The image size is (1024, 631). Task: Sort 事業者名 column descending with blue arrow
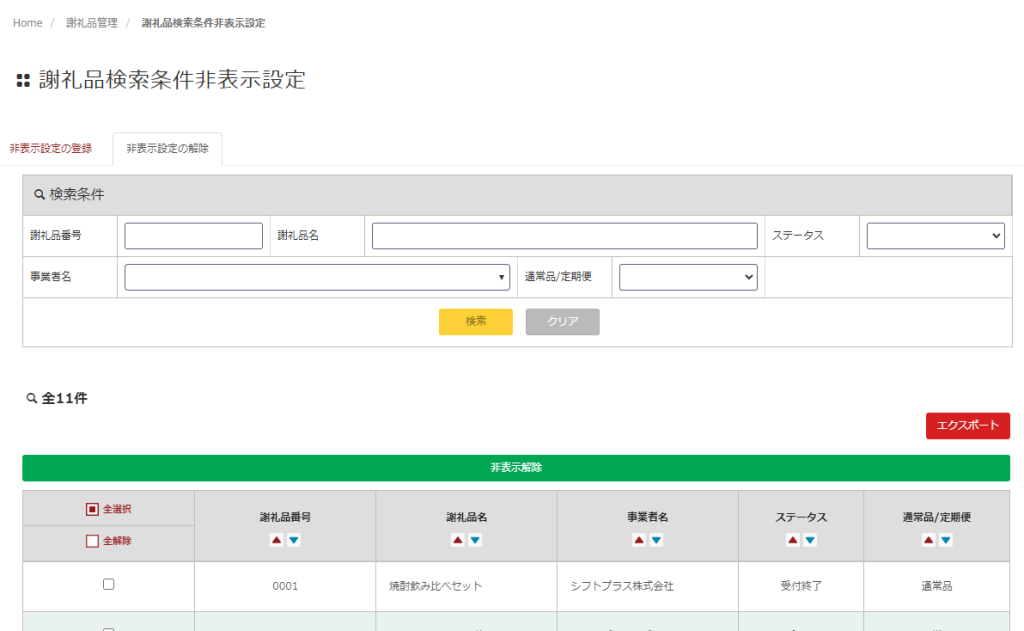(656, 540)
